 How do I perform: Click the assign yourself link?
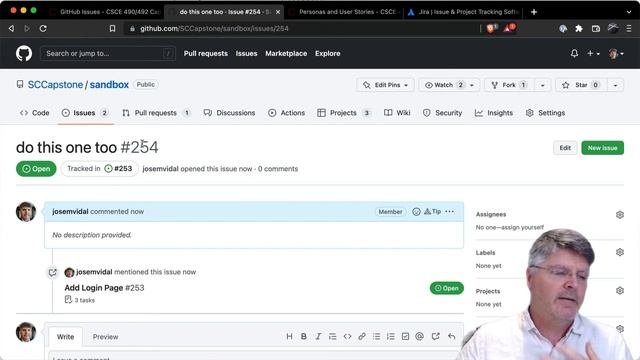522,227
